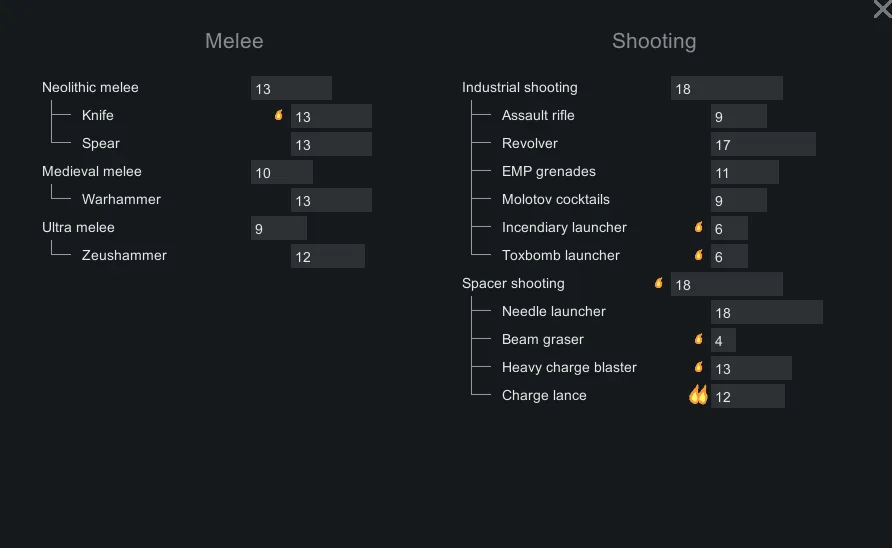Select the Ultra melee category
The image size is (892, 548).
[x=78, y=227]
